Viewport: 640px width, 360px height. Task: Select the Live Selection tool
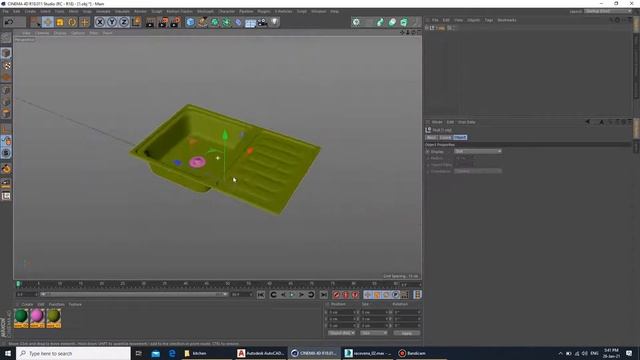point(35,22)
